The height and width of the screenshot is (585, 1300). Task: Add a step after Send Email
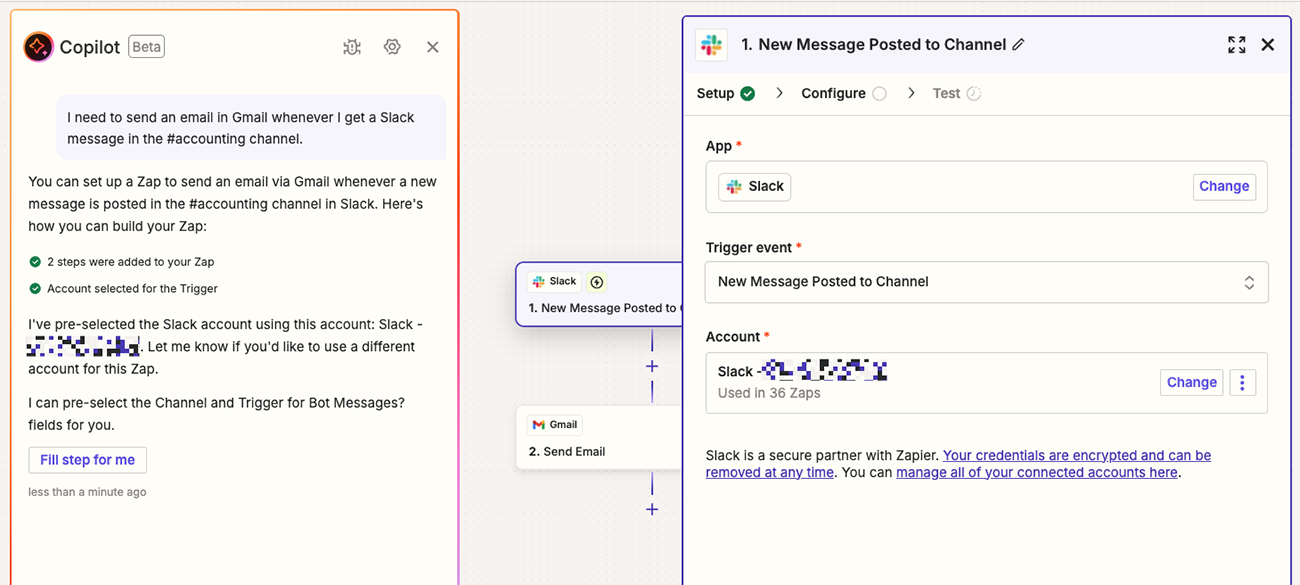652,510
